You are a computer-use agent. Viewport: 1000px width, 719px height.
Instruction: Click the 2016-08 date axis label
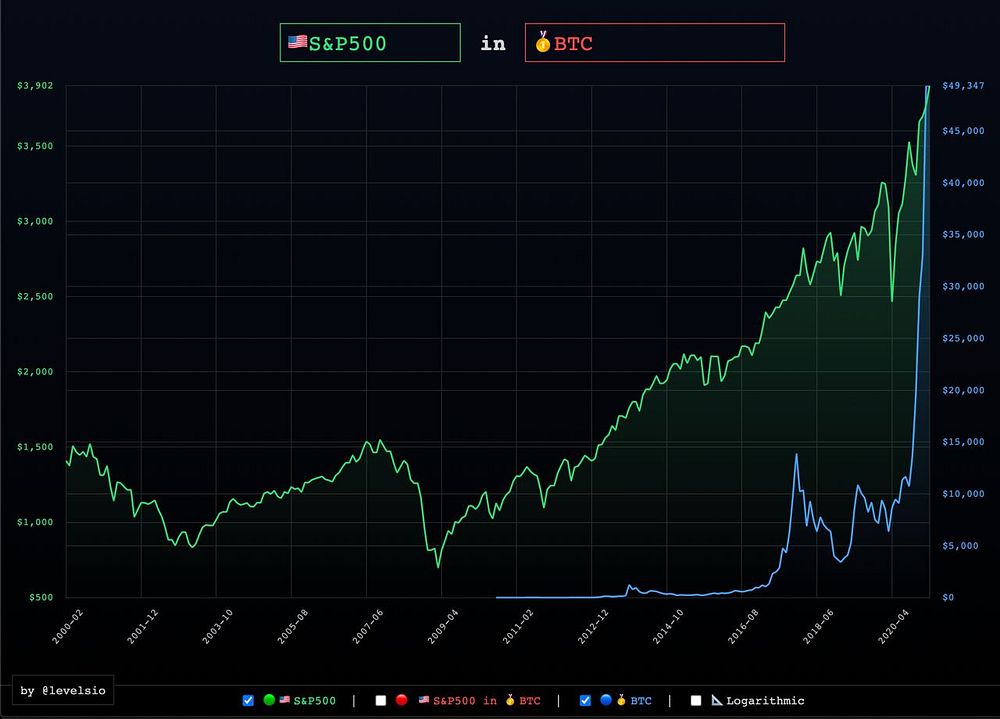click(743, 626)
